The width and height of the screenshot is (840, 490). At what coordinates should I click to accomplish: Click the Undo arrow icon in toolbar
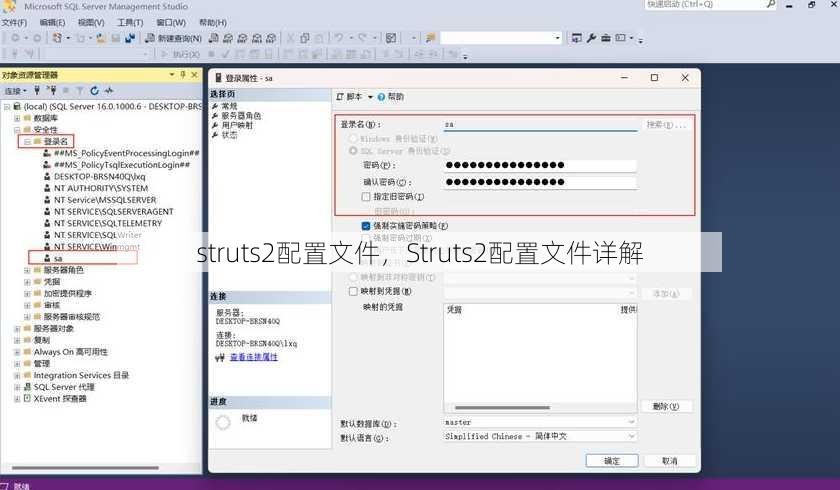point(339,38)
